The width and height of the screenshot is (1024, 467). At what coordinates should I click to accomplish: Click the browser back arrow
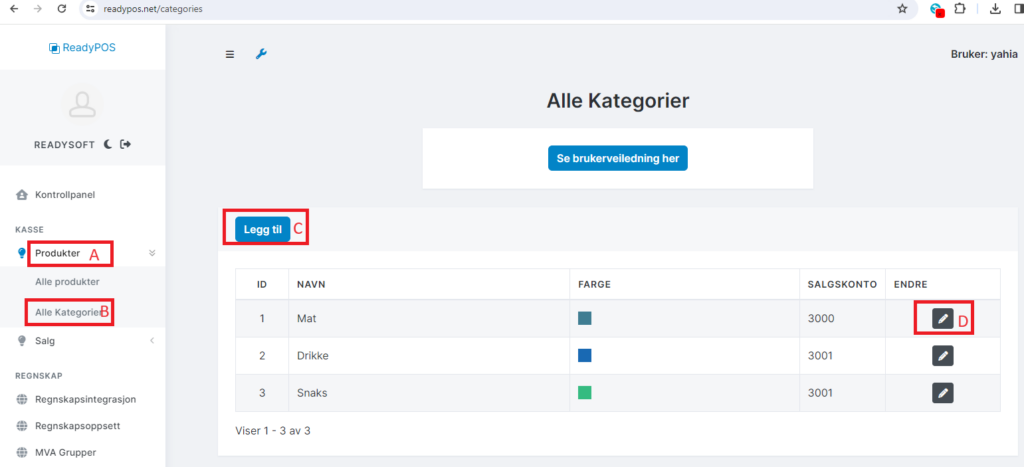14,9
